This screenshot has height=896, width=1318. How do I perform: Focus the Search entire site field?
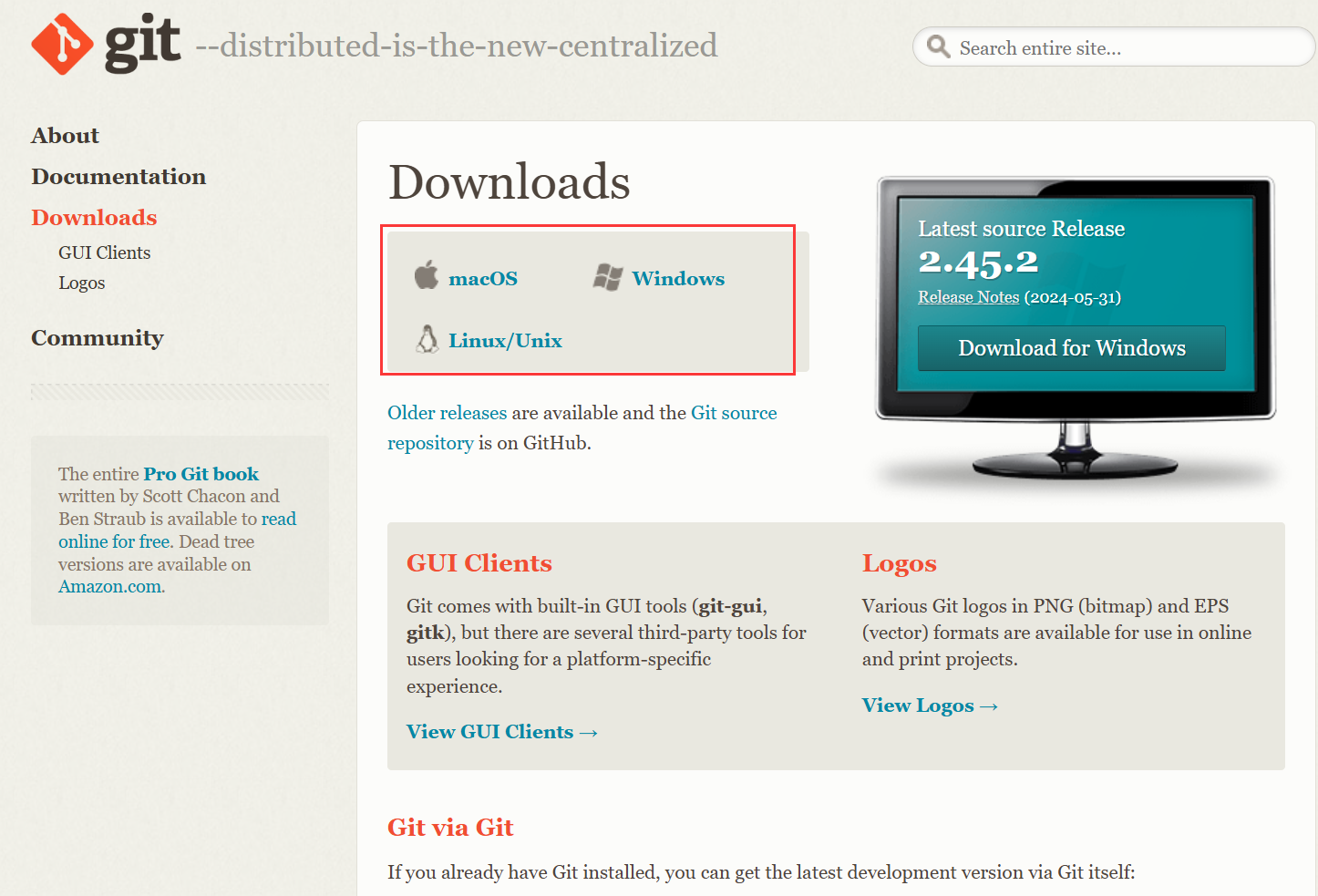coord(1114,46)
